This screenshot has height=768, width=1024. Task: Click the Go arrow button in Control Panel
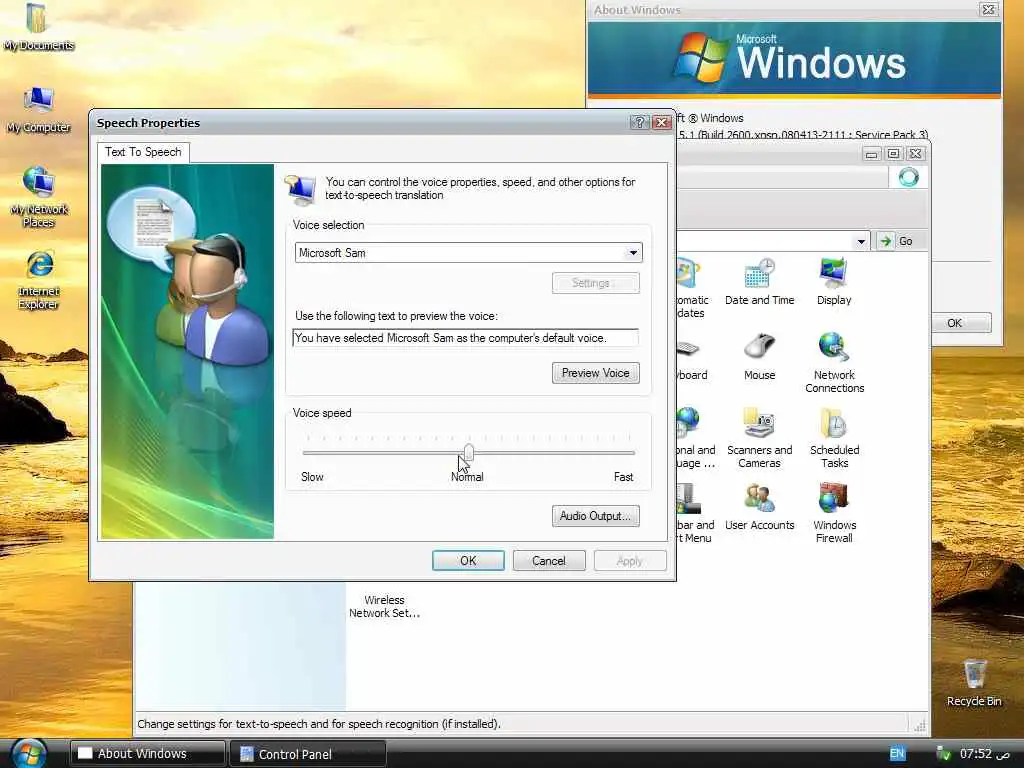click(x=896, y=241)
